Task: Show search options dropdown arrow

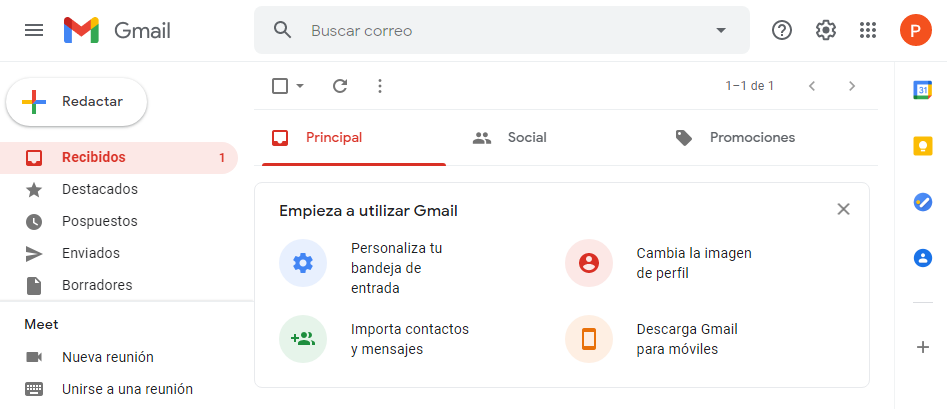Action: click(x=721, y=30)
